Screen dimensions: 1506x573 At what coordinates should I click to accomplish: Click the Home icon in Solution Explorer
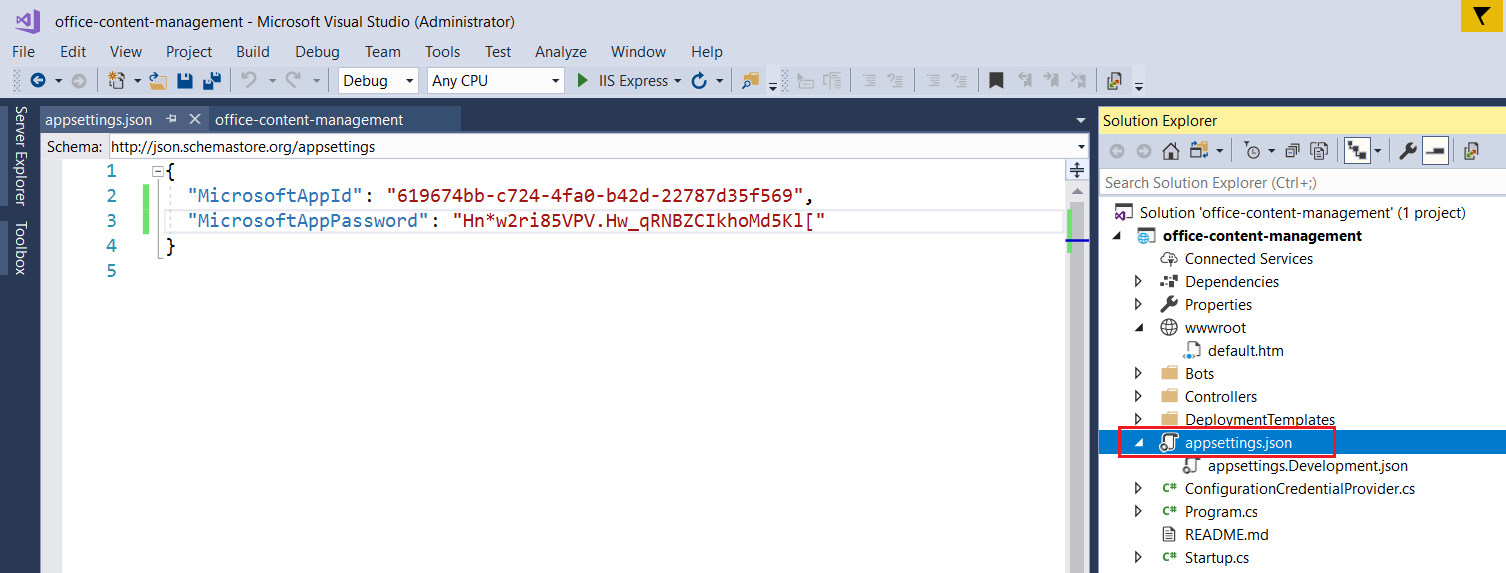pyautogui.click(x=1171, y=151)
